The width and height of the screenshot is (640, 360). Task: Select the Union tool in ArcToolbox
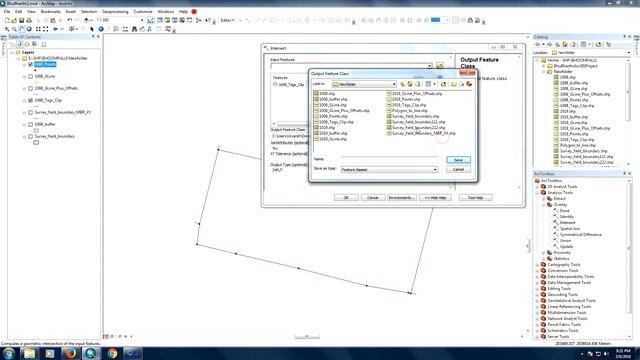coord(566,241)
